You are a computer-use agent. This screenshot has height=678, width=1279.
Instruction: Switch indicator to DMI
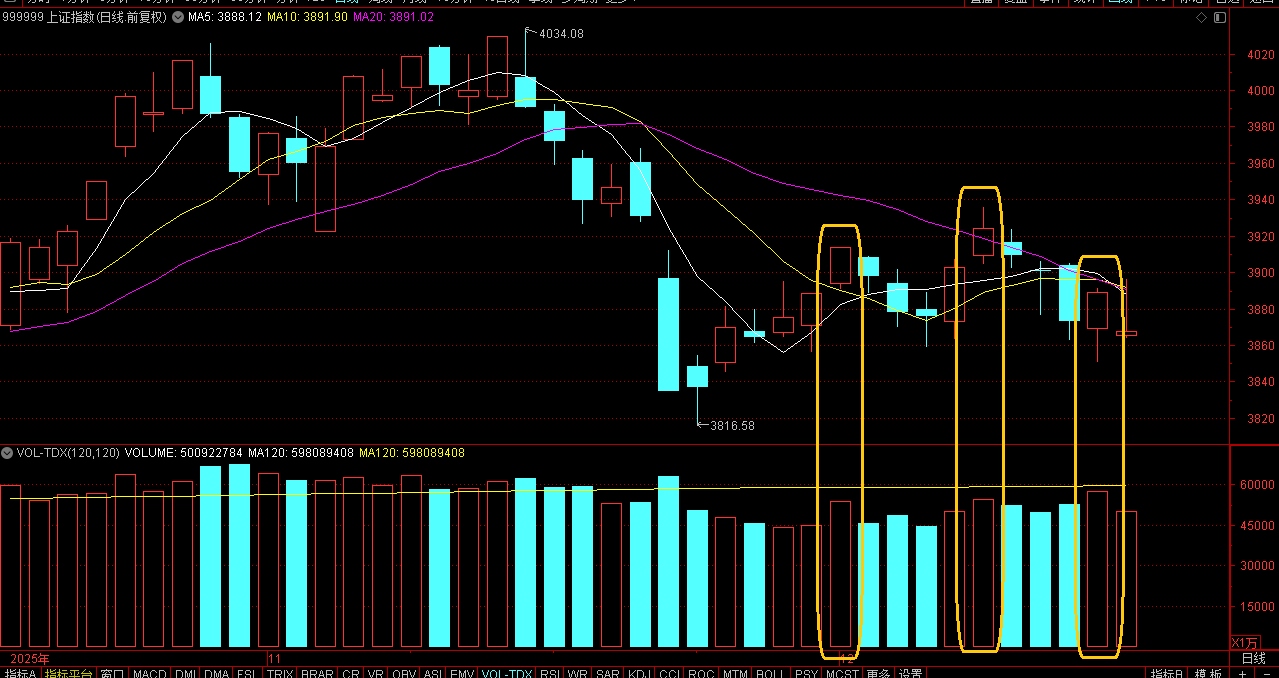pos(186,673)
